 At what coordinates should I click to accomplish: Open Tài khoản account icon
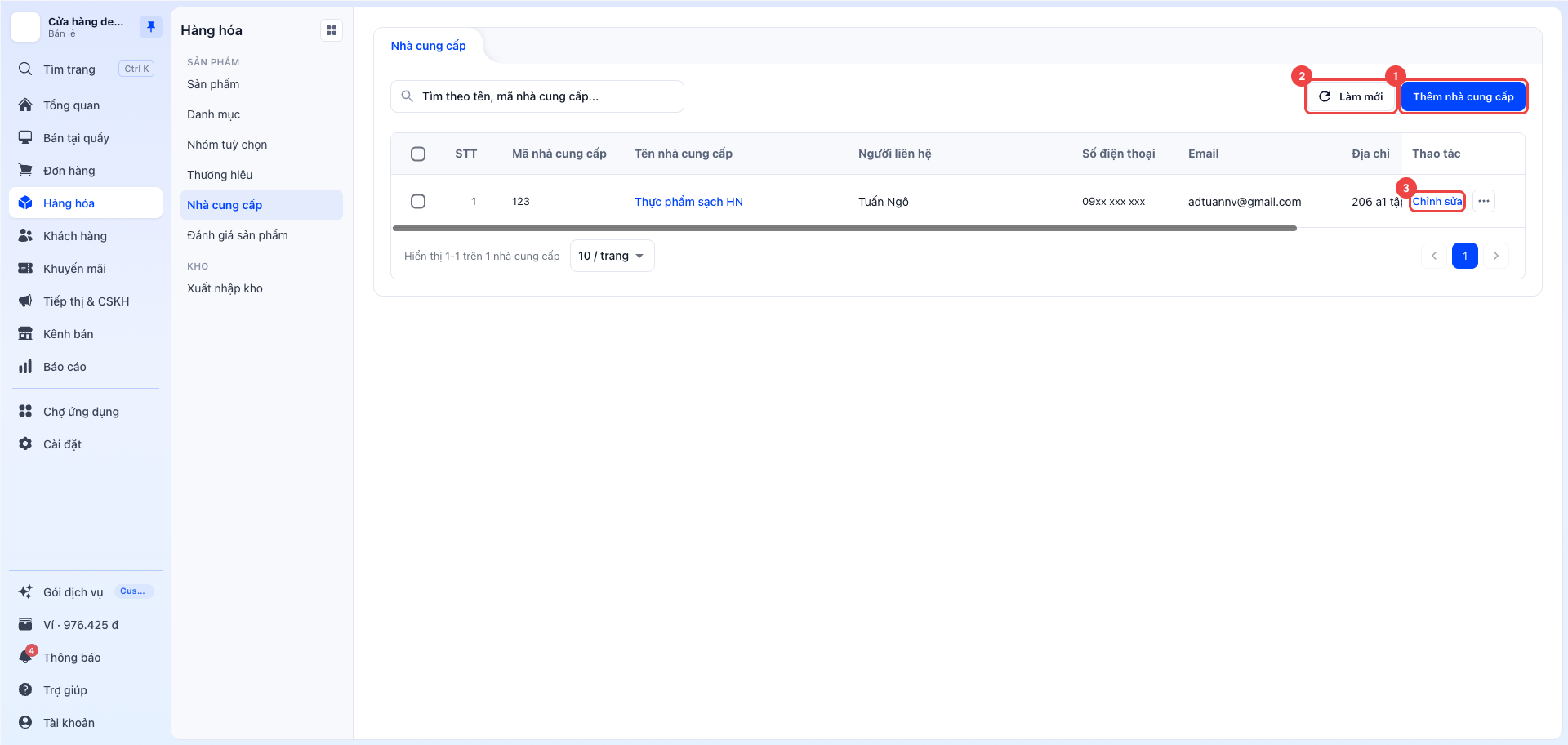pyautogui.click(x=25, y=722)
